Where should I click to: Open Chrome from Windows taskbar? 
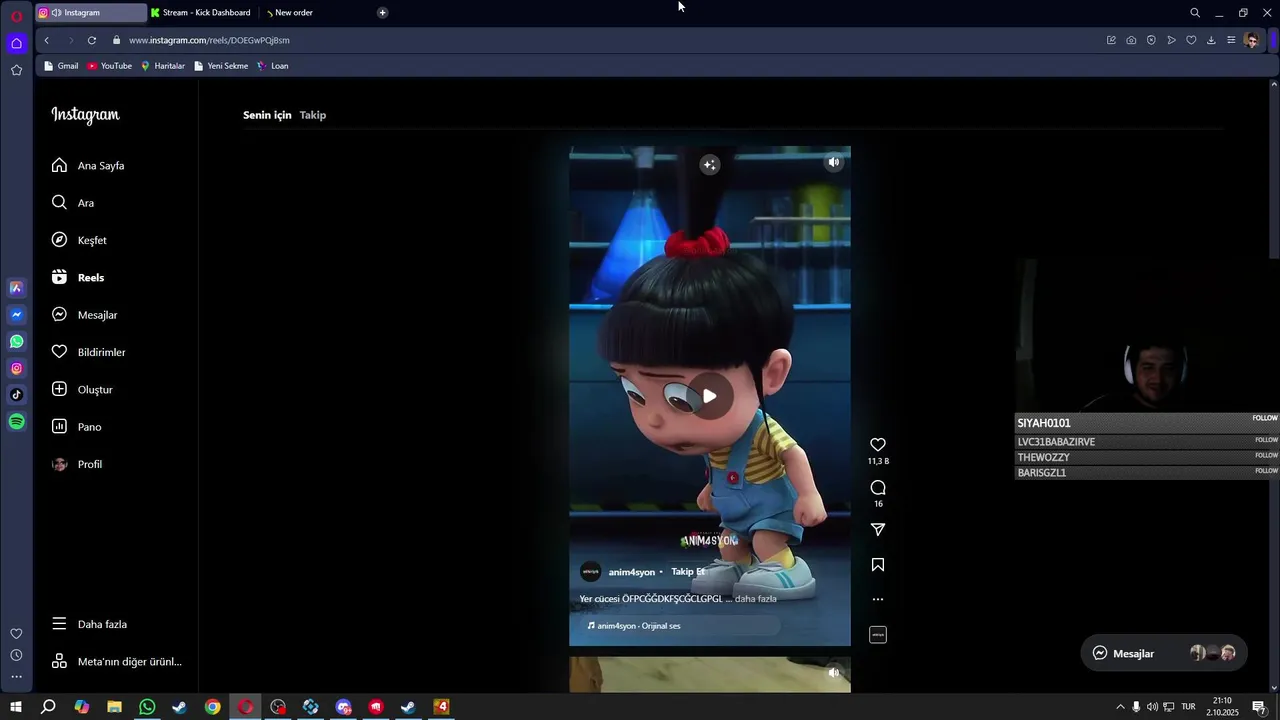212,707
